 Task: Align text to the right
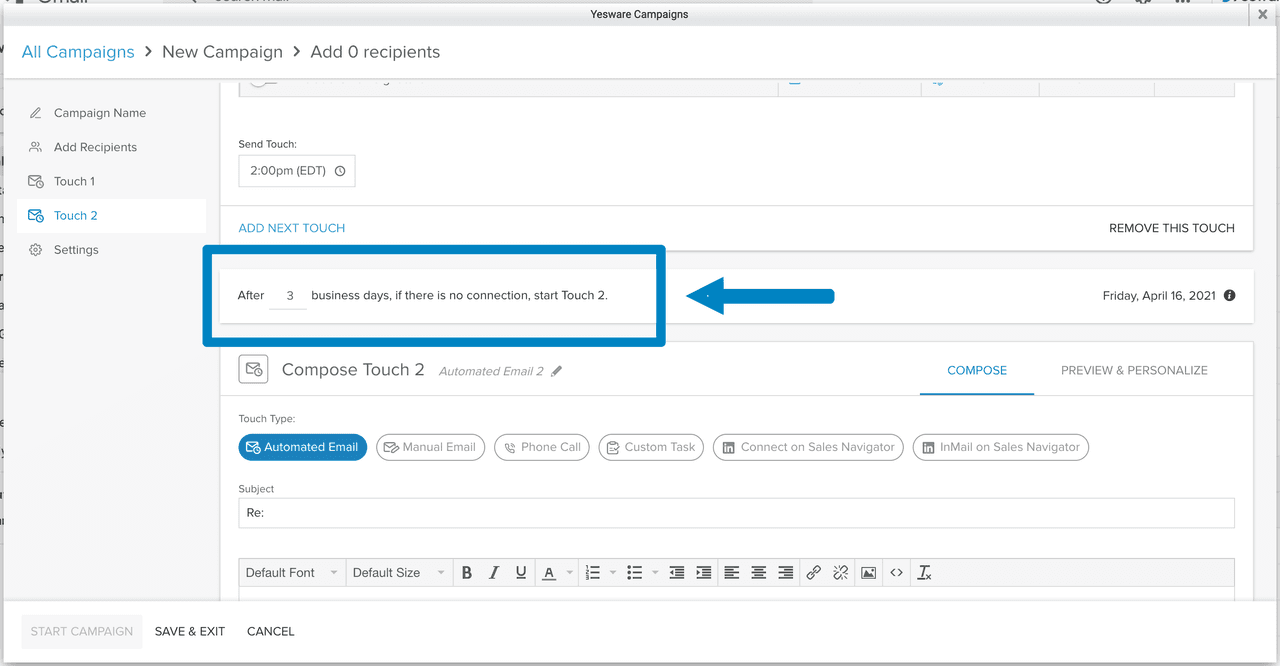pos(786,573)
